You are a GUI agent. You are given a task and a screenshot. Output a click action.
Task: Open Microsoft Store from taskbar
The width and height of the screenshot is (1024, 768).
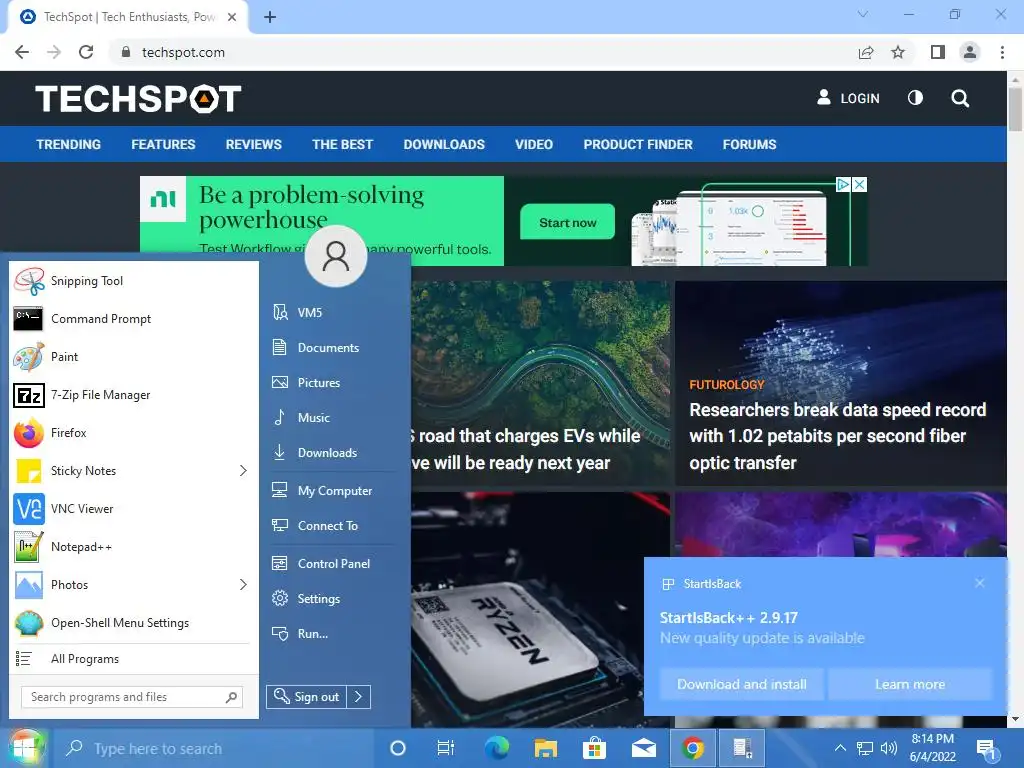(x=594, y=748)
